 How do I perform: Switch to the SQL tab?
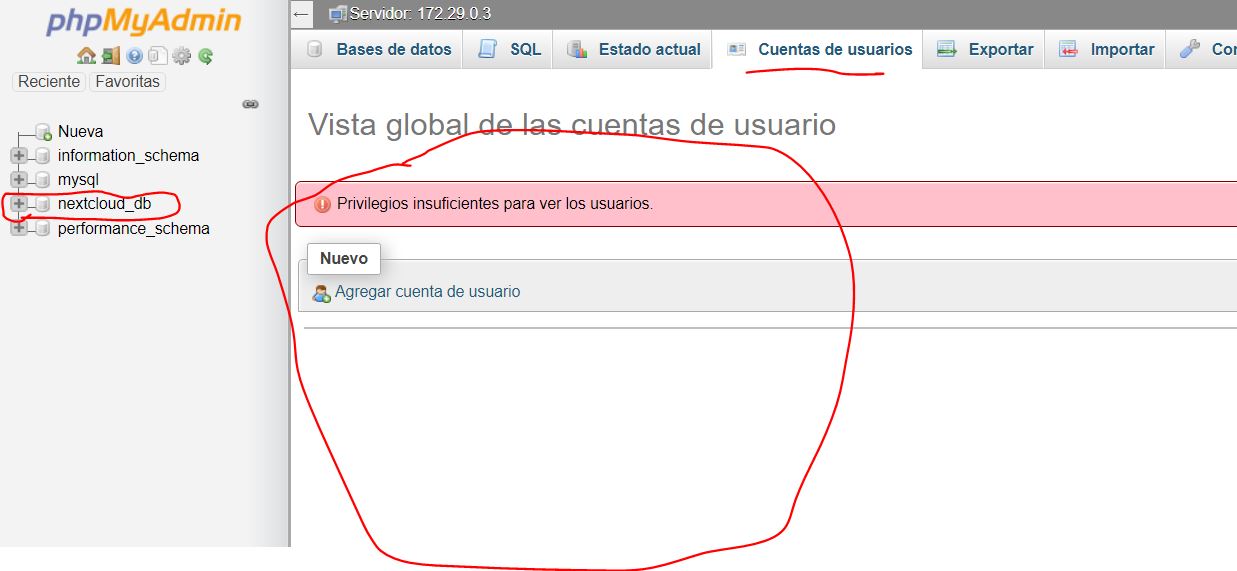coord(510,49)
